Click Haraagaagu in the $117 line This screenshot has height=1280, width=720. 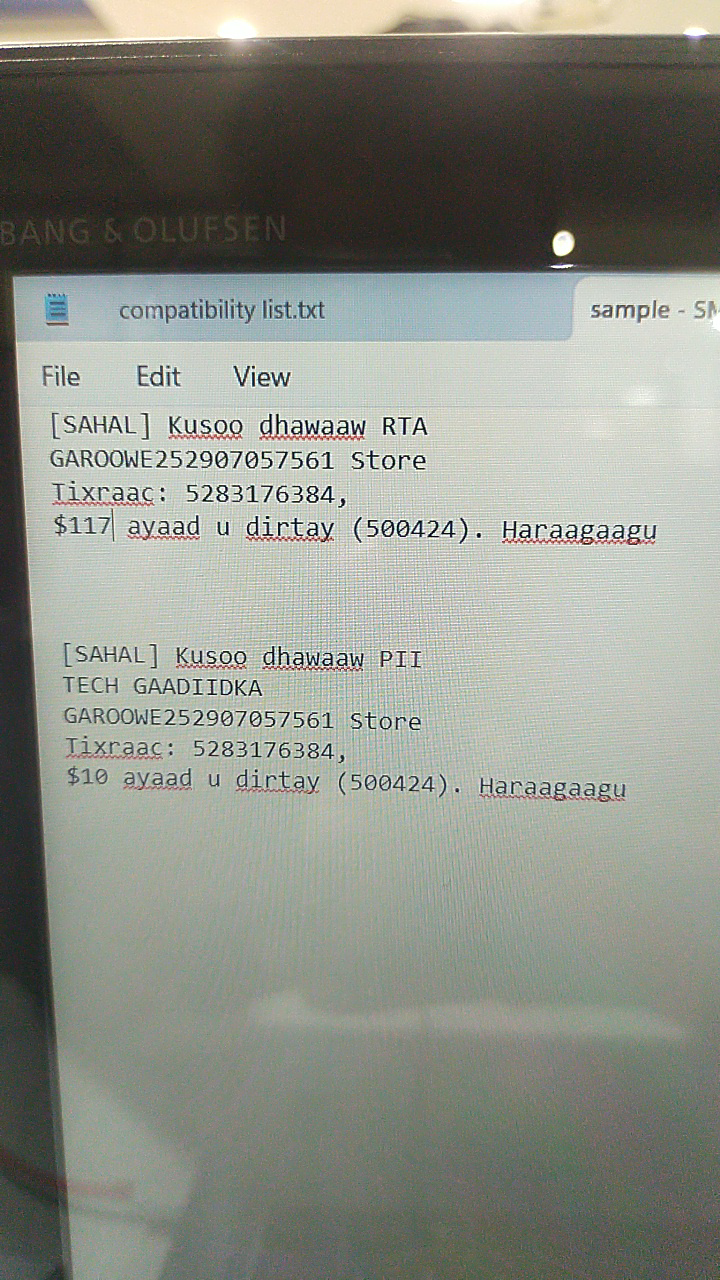[x=579, y=530]
